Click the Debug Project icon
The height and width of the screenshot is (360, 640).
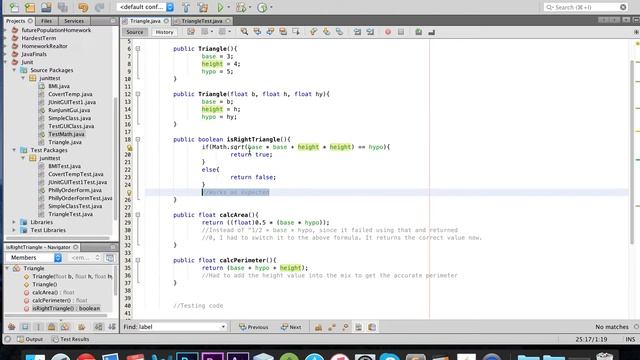click(241, 7)
